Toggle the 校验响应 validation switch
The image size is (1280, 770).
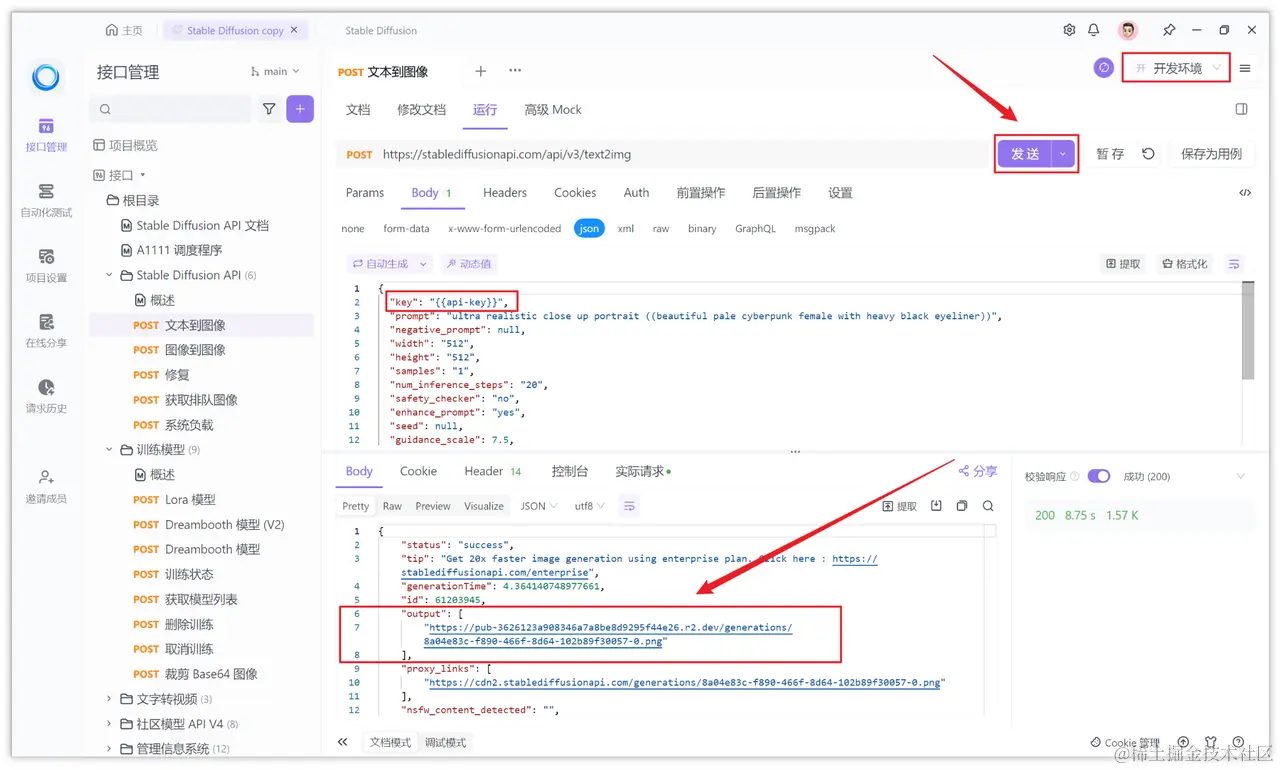(1100, 476)
